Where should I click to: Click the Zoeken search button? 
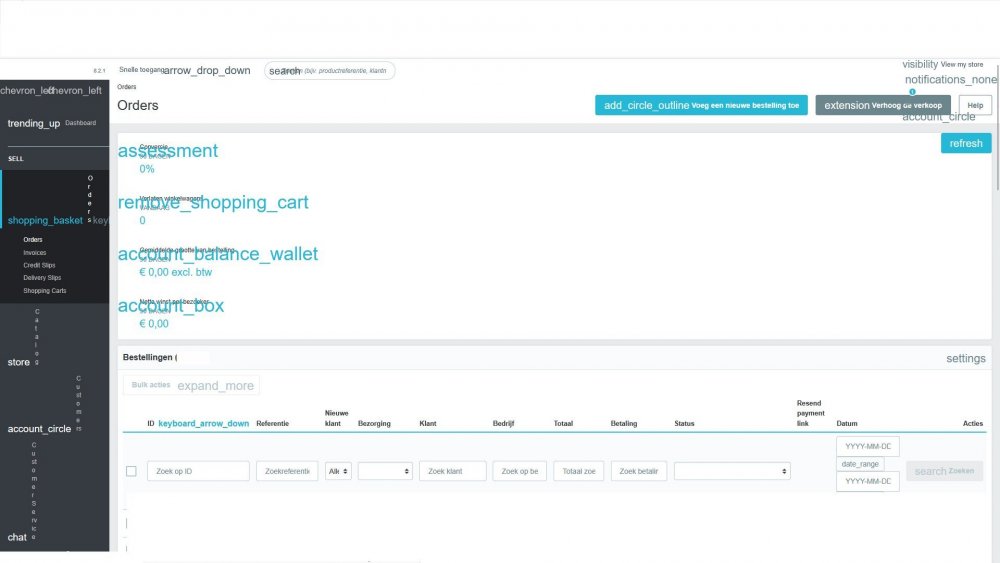coord(944,471)
